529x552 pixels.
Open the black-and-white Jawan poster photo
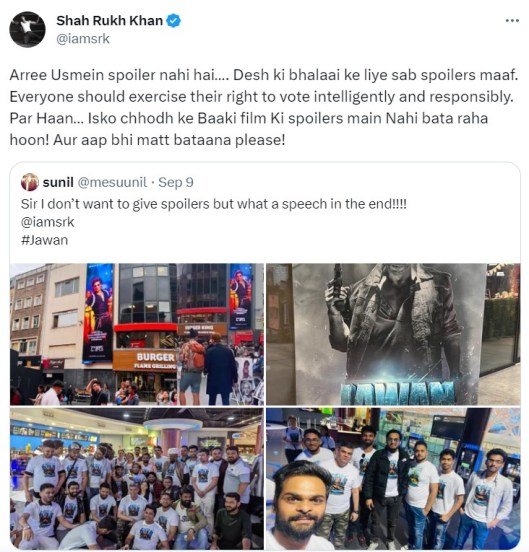393,334
